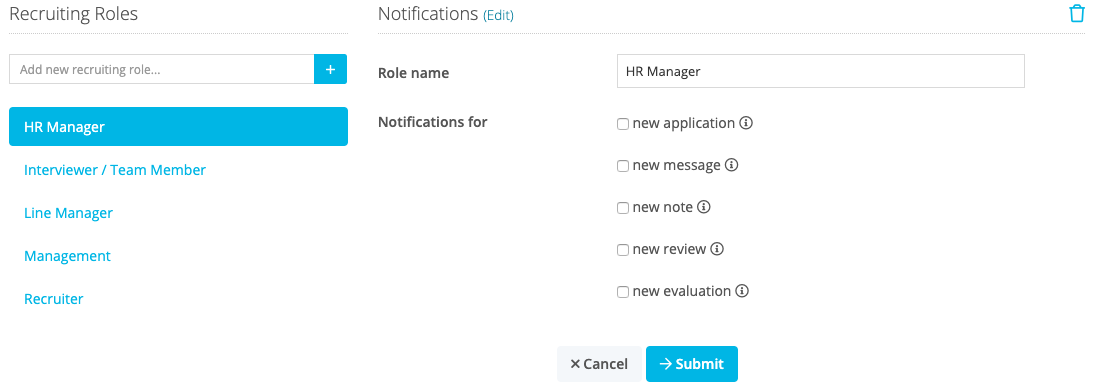Toggle the new review checkbox
Screen dimensions: 1094x390
click(x=623, y=250)
